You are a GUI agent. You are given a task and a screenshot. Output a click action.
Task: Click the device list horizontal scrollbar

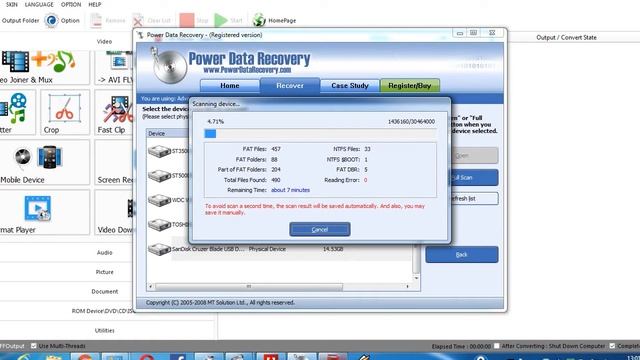pos(249,287)
